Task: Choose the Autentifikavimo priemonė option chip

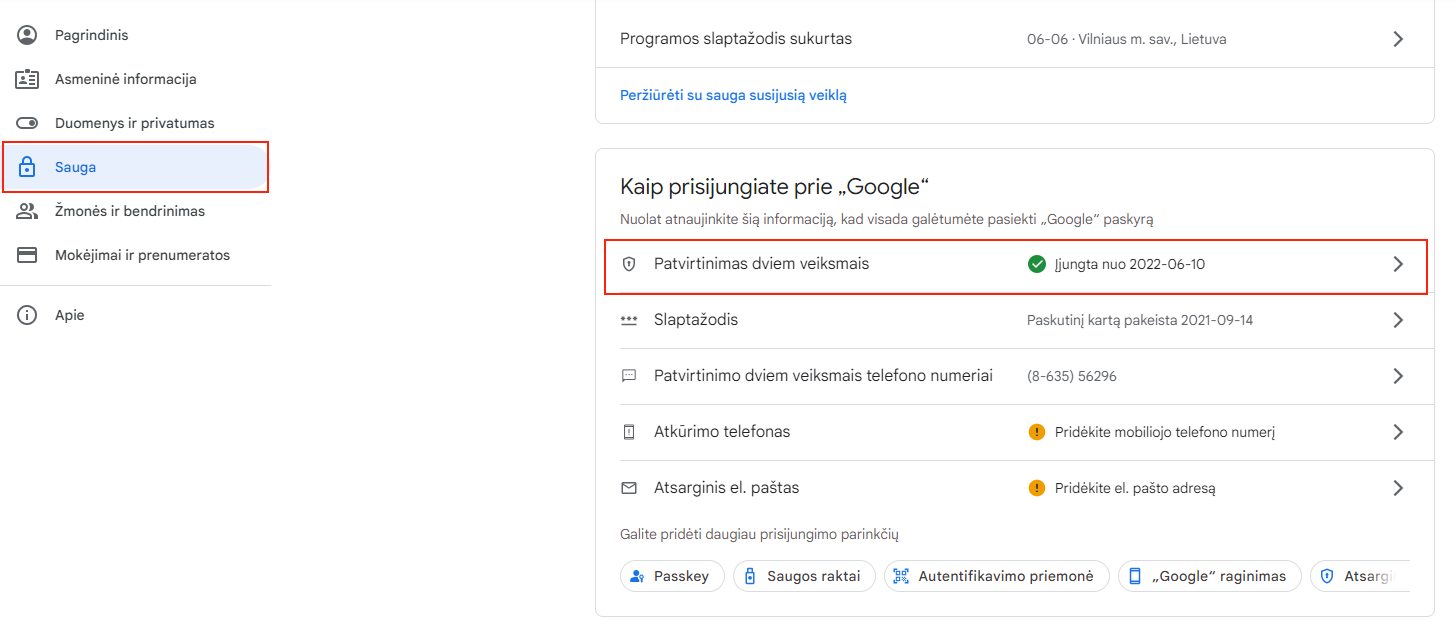Action: tap(997, 576)
